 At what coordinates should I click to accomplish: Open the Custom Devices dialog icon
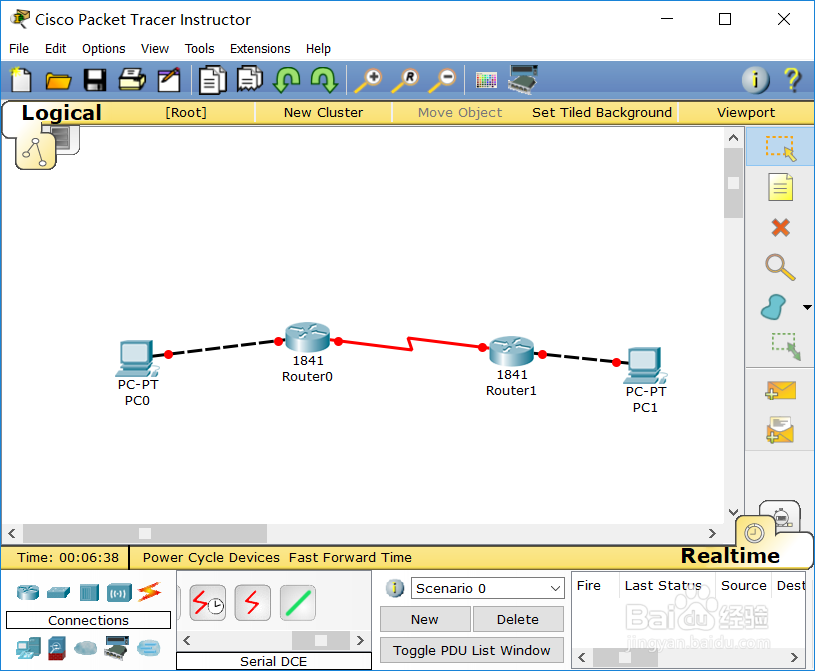[523, 79]
